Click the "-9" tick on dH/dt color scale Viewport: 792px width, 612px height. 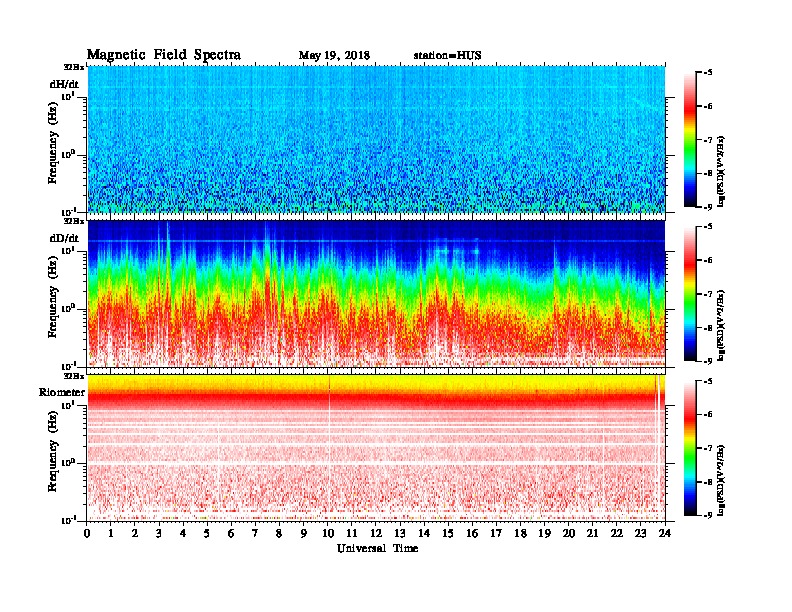tap(708, 207)
